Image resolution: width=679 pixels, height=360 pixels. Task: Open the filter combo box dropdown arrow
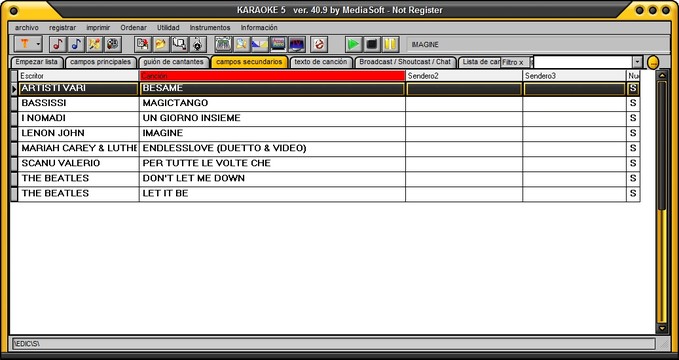click(x=637, y=62)
